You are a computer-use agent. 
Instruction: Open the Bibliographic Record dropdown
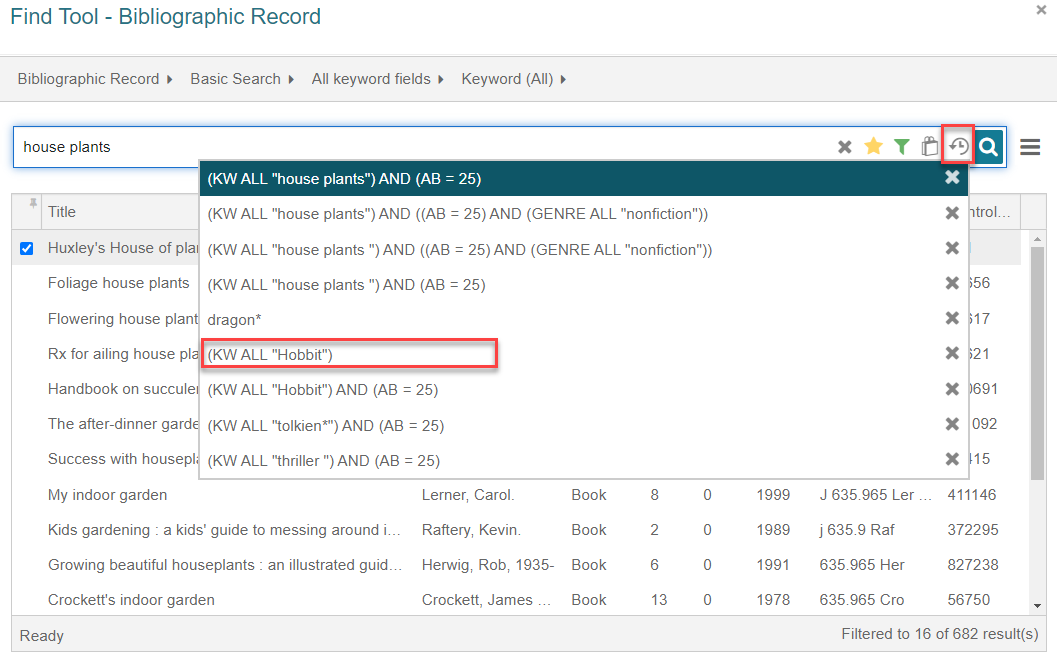[95, 79]
